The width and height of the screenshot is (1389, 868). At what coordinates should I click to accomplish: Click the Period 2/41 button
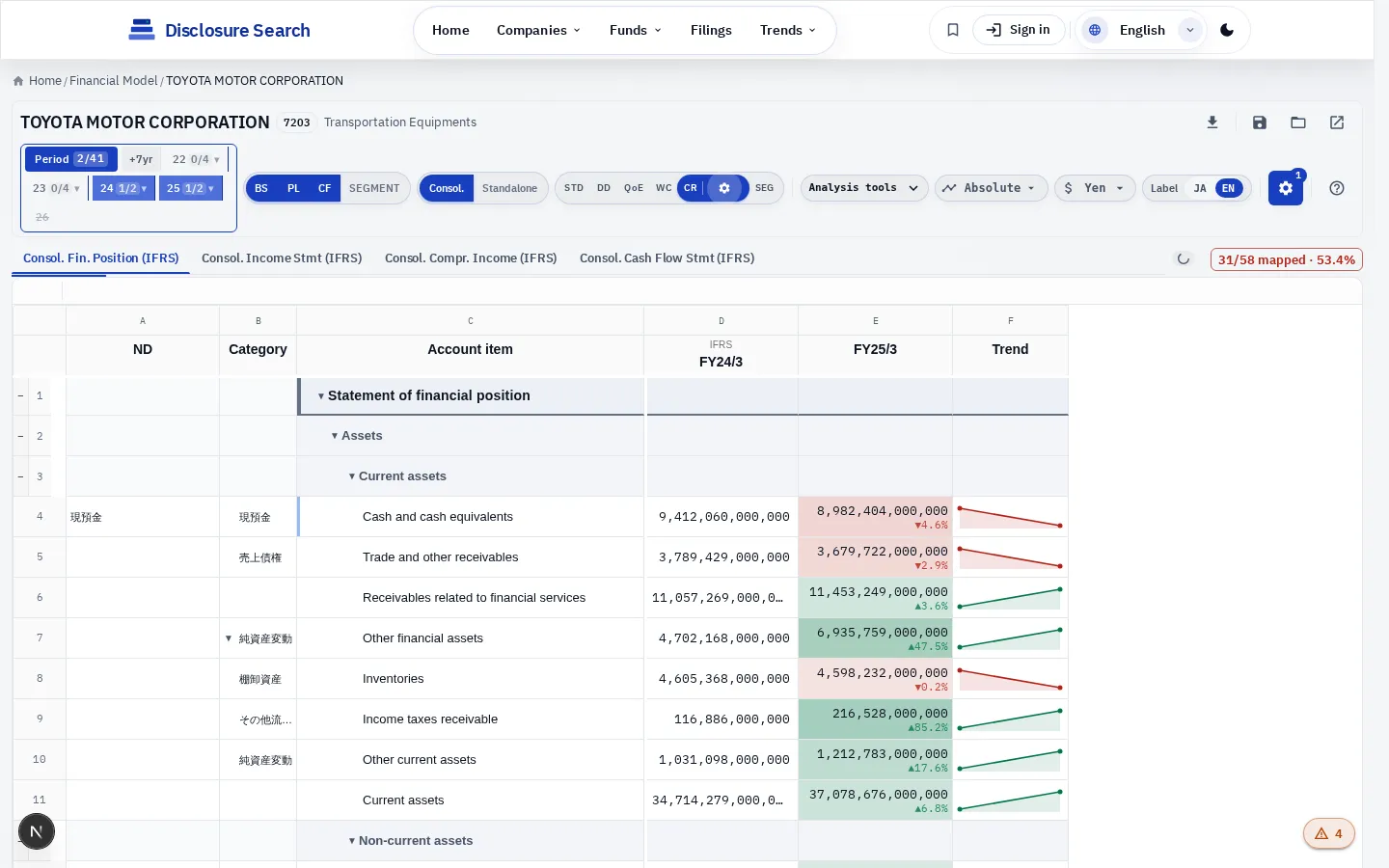pos(70,159)
